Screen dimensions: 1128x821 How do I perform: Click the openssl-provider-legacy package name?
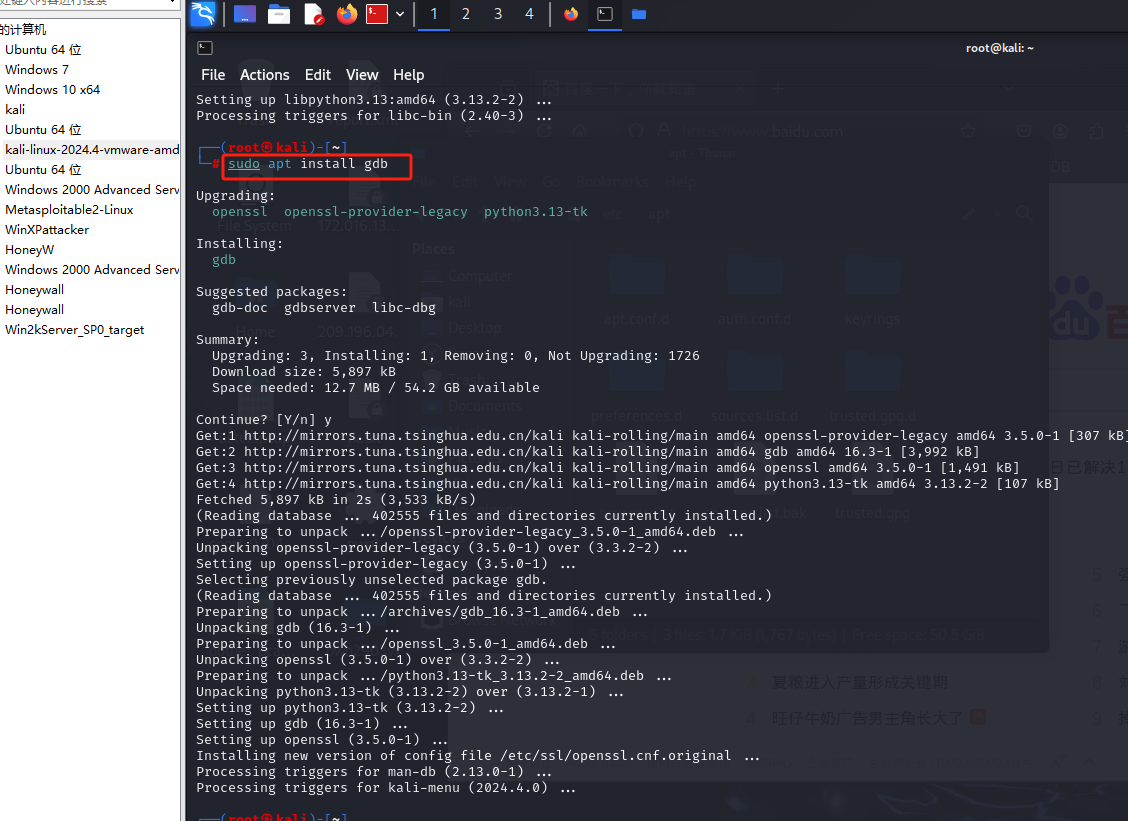pos(376,212)
